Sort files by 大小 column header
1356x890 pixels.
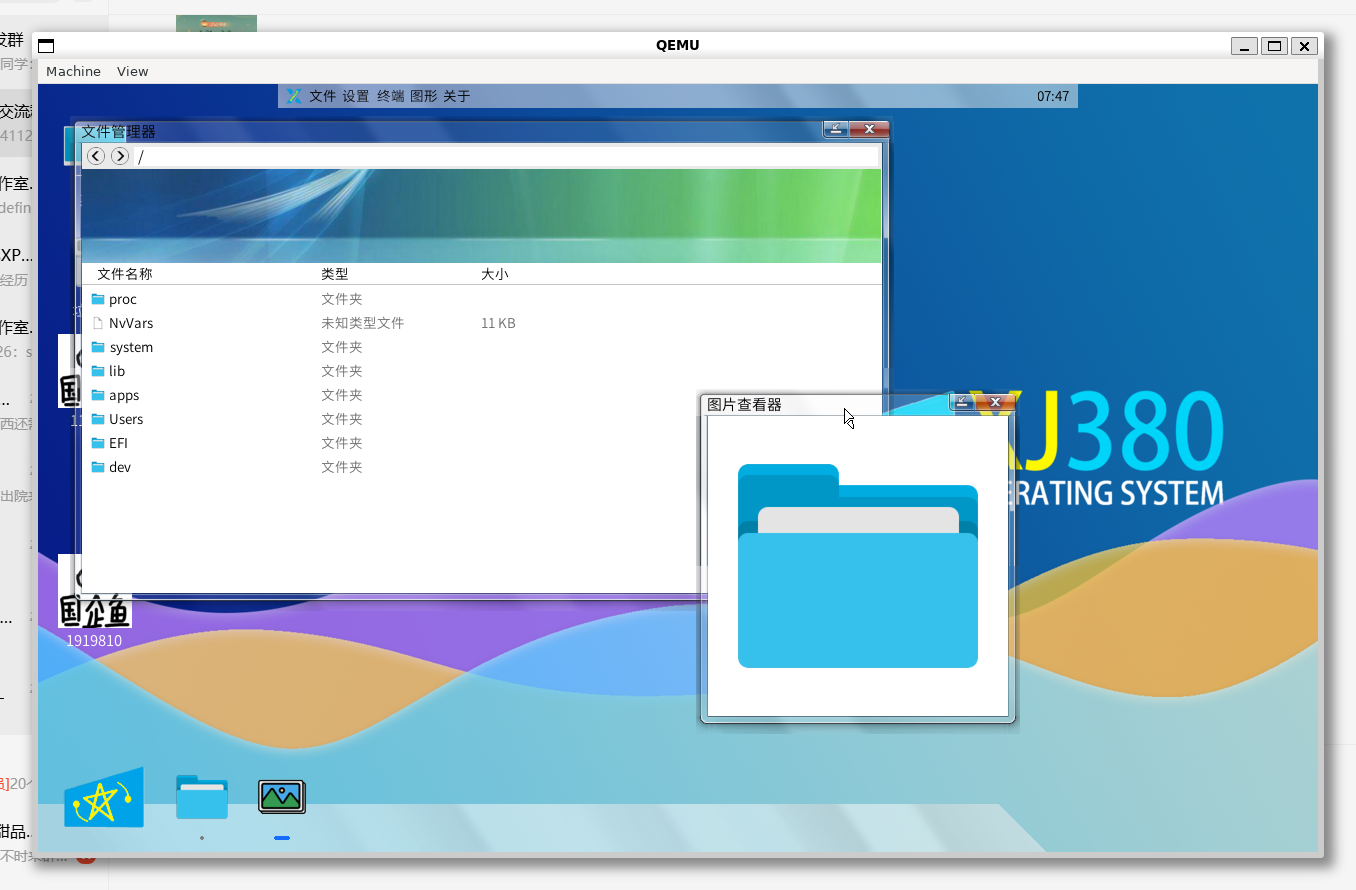[495, 274]
